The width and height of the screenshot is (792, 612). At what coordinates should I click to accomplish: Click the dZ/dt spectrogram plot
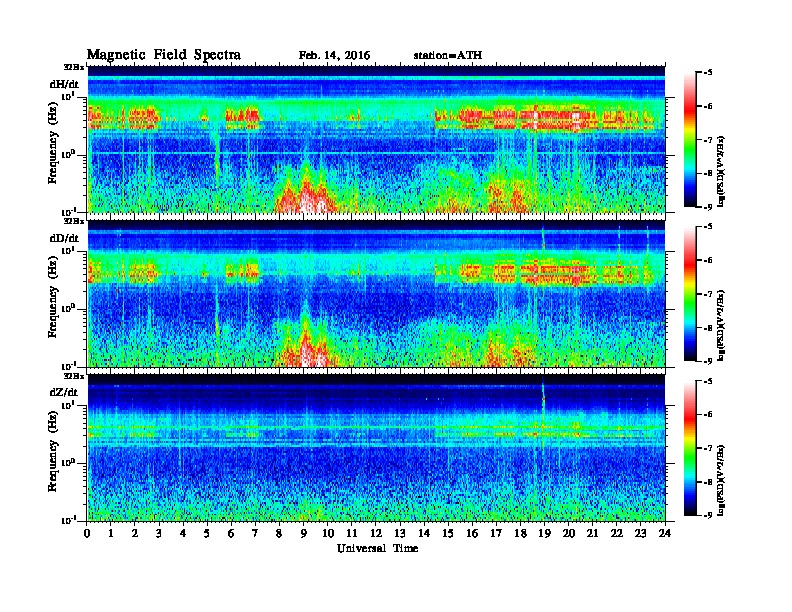pos(376,447)
